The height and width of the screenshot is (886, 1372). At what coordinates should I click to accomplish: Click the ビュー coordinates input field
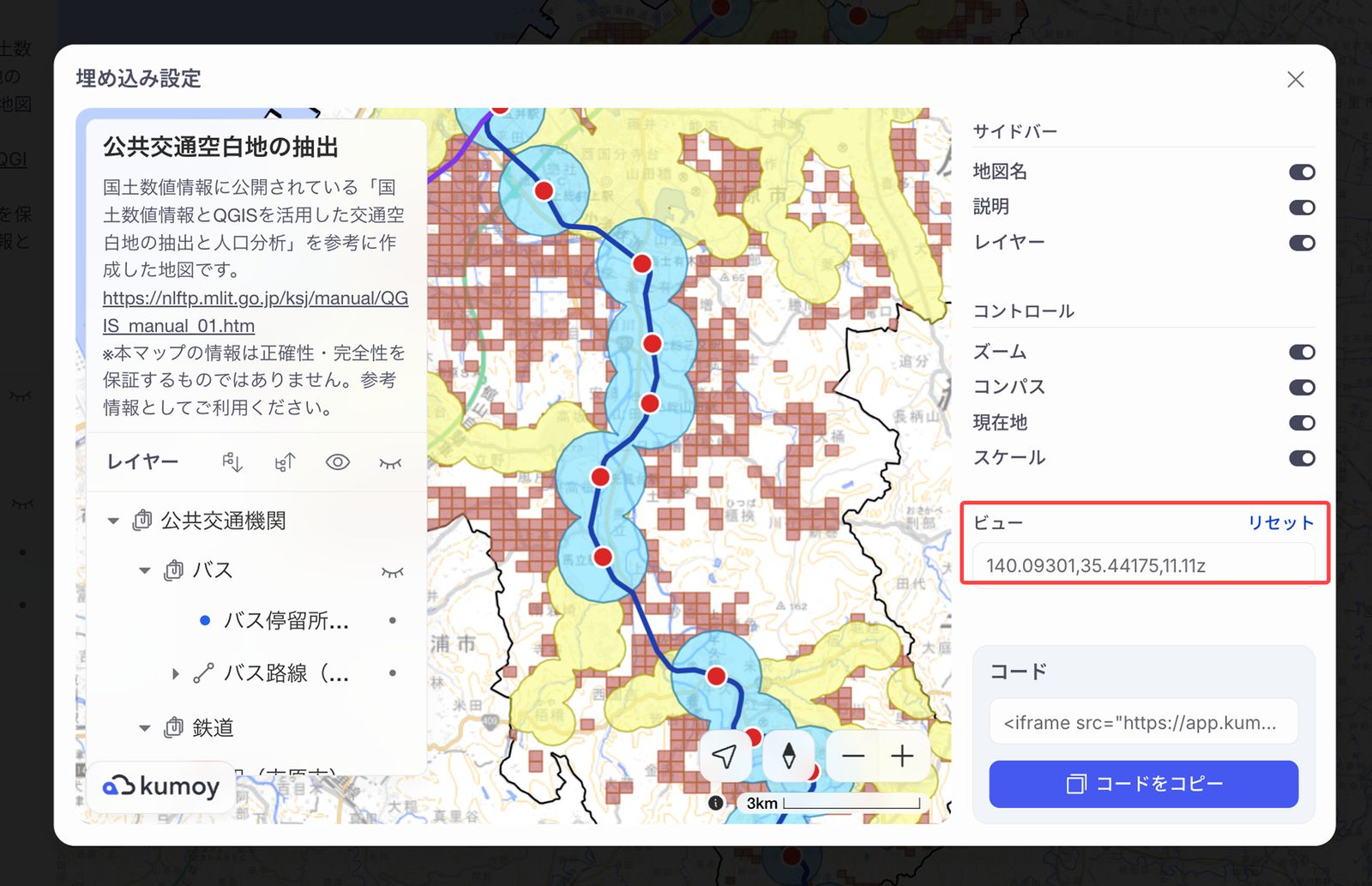tap(1143, 565)
